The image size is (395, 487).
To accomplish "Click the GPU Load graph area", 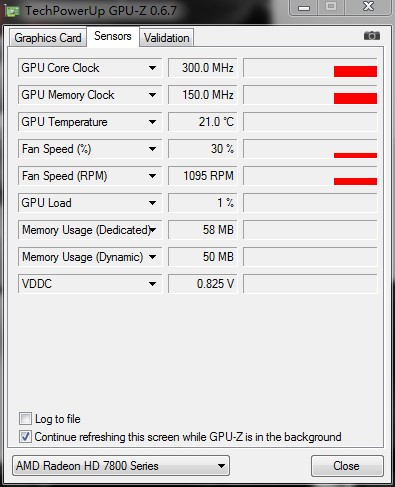I will (310, 203).
